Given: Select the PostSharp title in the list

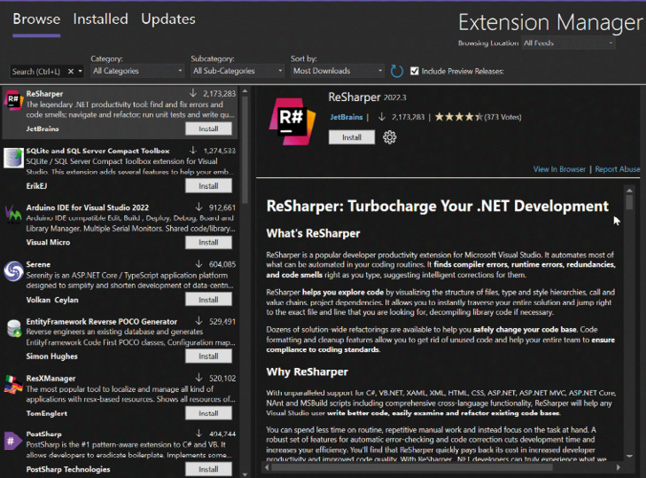Looking at the screenshot, I should coord(44,434).
